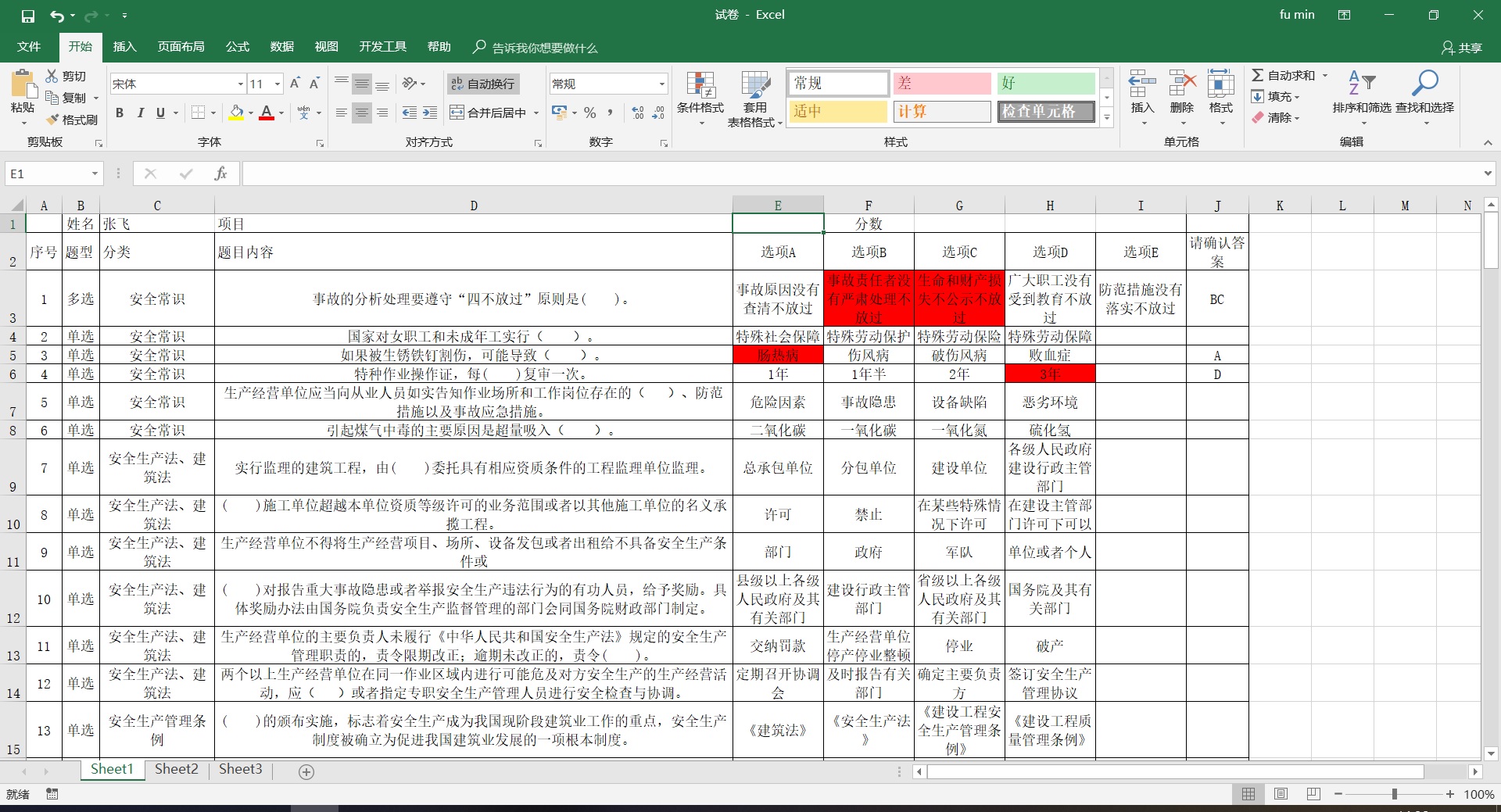The width and height of the screenshot is (1501, 812).
Task: Apply the 好 (Good) green cell style
Action: [1046, 83]
